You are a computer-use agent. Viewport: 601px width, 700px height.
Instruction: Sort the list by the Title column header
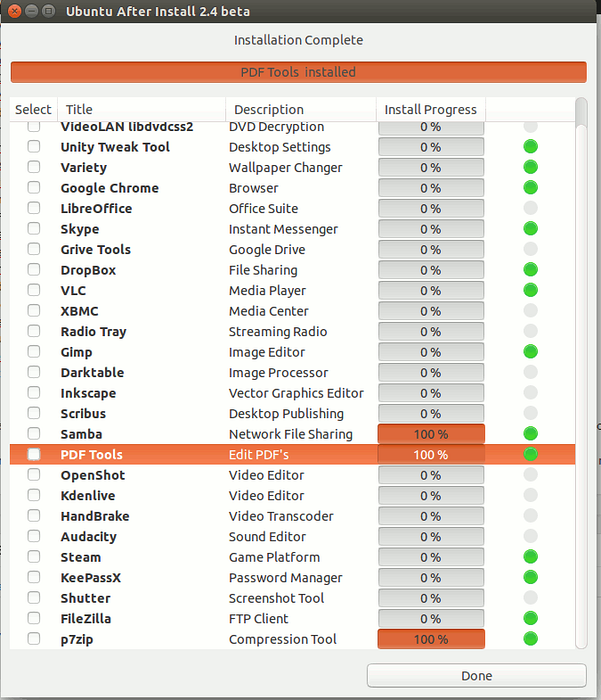pyautogui.click(x=140, y=110)
